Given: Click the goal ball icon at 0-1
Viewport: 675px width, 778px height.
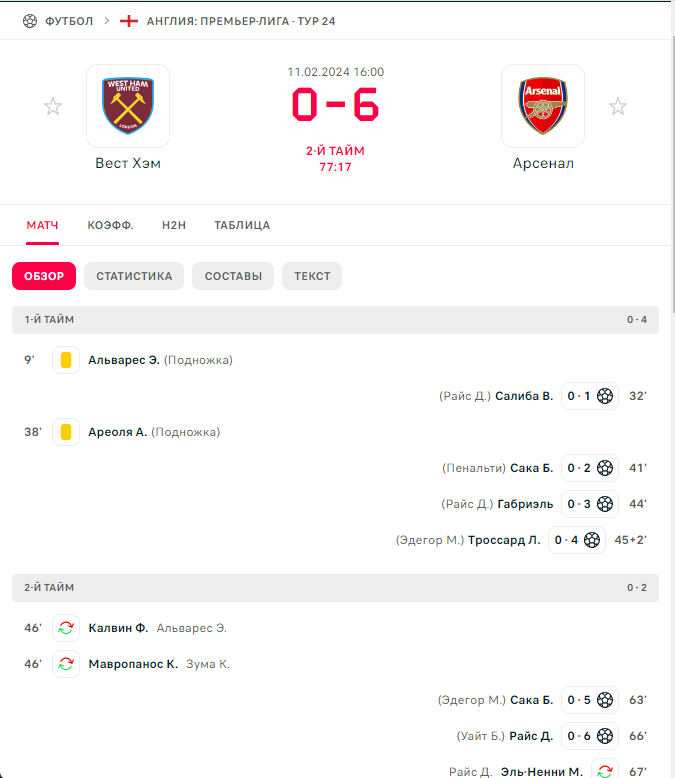Looking at the screenshot, I should pos(605,396).
